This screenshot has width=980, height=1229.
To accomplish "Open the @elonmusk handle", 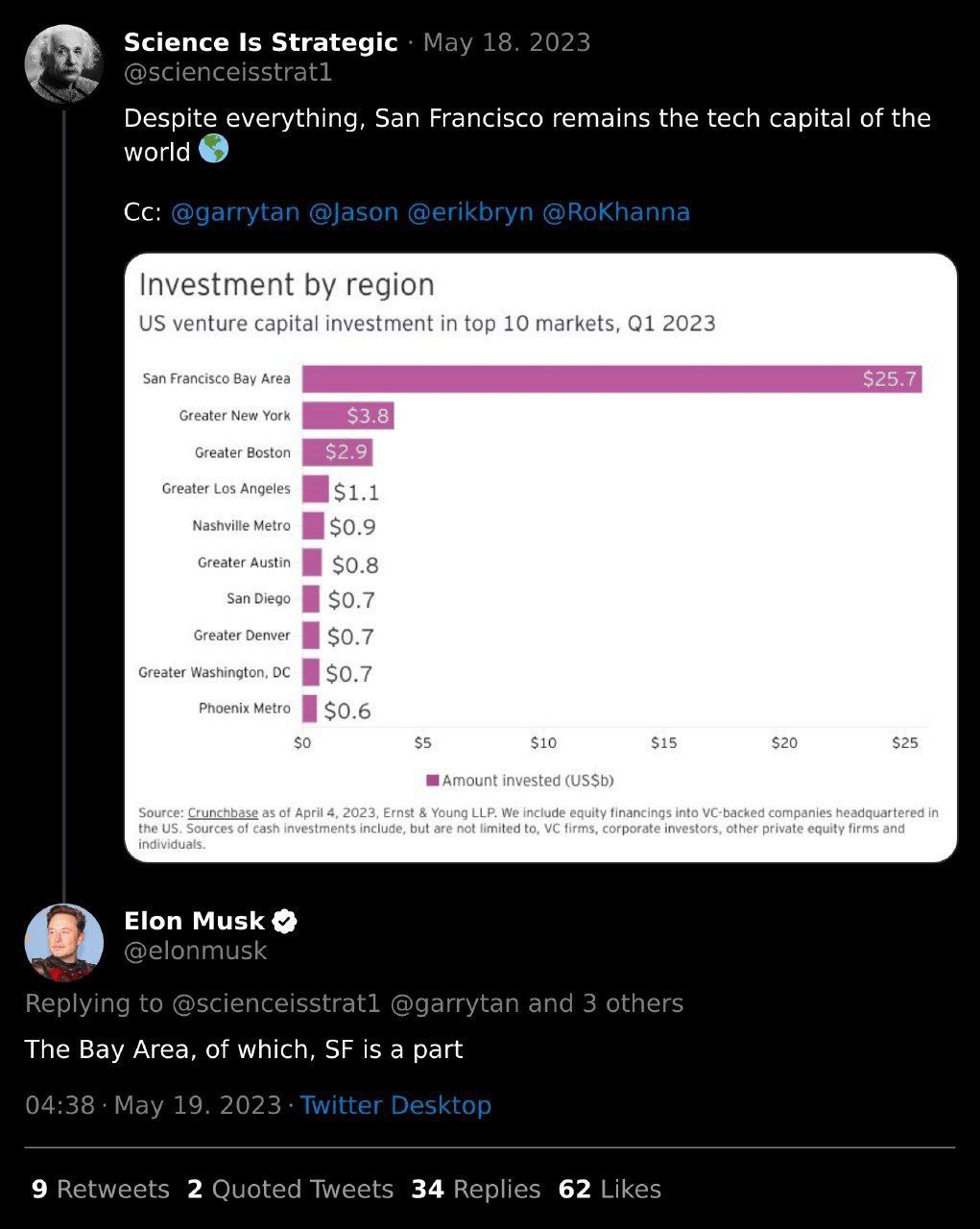I will click(x=196, y=951).
